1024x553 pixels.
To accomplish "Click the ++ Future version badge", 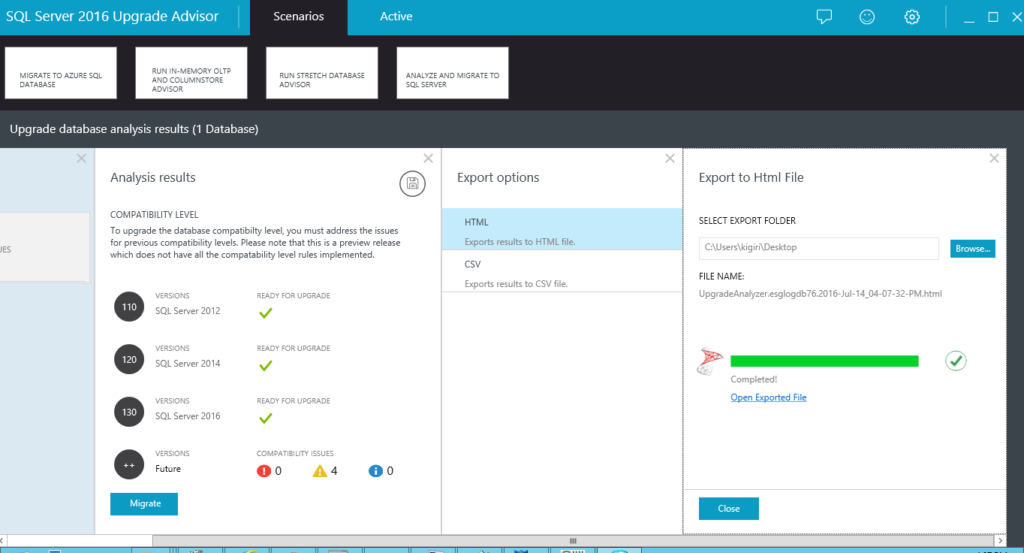I will (129, 465).
